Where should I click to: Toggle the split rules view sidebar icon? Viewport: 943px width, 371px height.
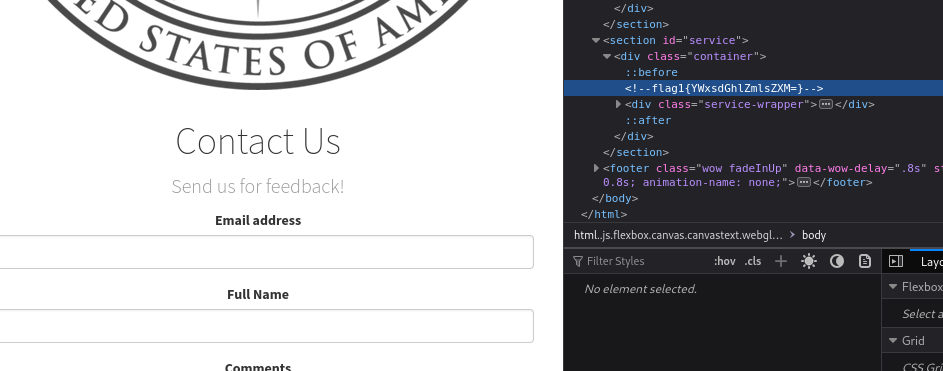point(896,261)
